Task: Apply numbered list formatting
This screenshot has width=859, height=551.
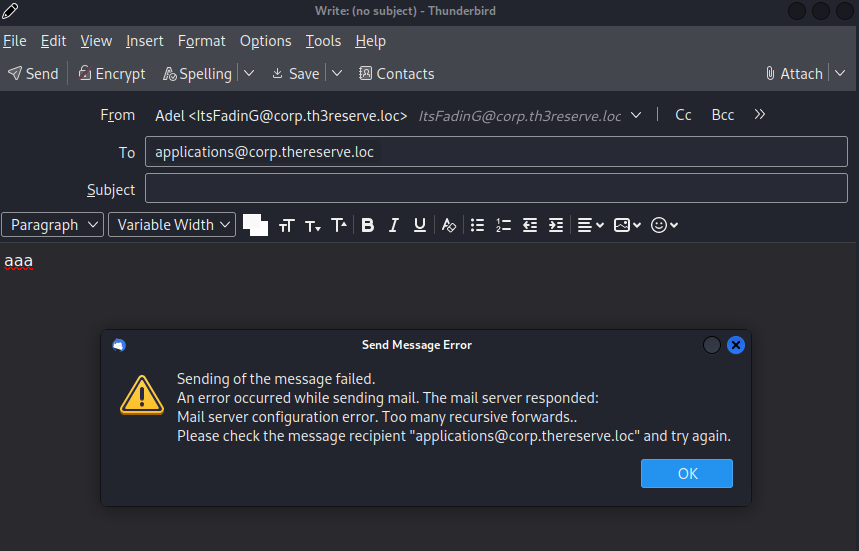Action: tap(504, 225)
